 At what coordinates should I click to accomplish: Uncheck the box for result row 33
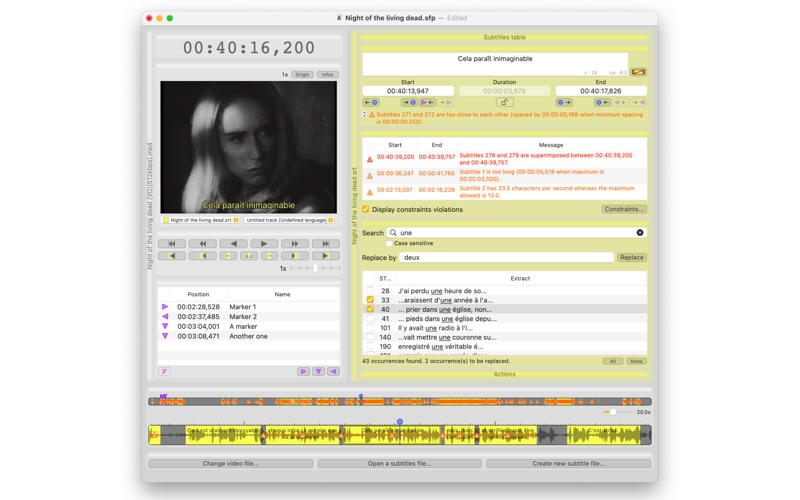(x=370, y=300)
